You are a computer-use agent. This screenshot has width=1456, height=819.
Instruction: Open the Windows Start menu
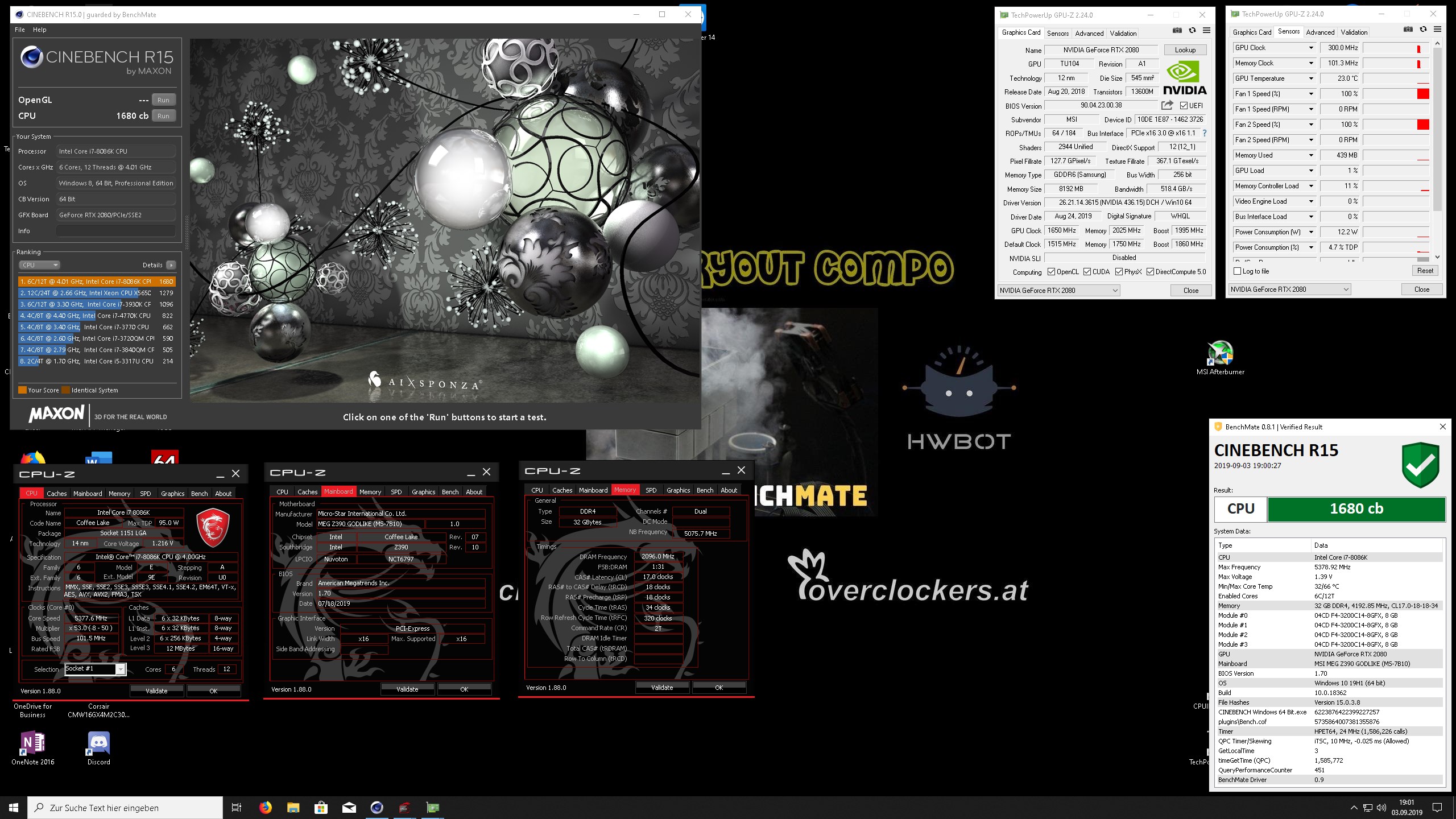pos(14,808)
